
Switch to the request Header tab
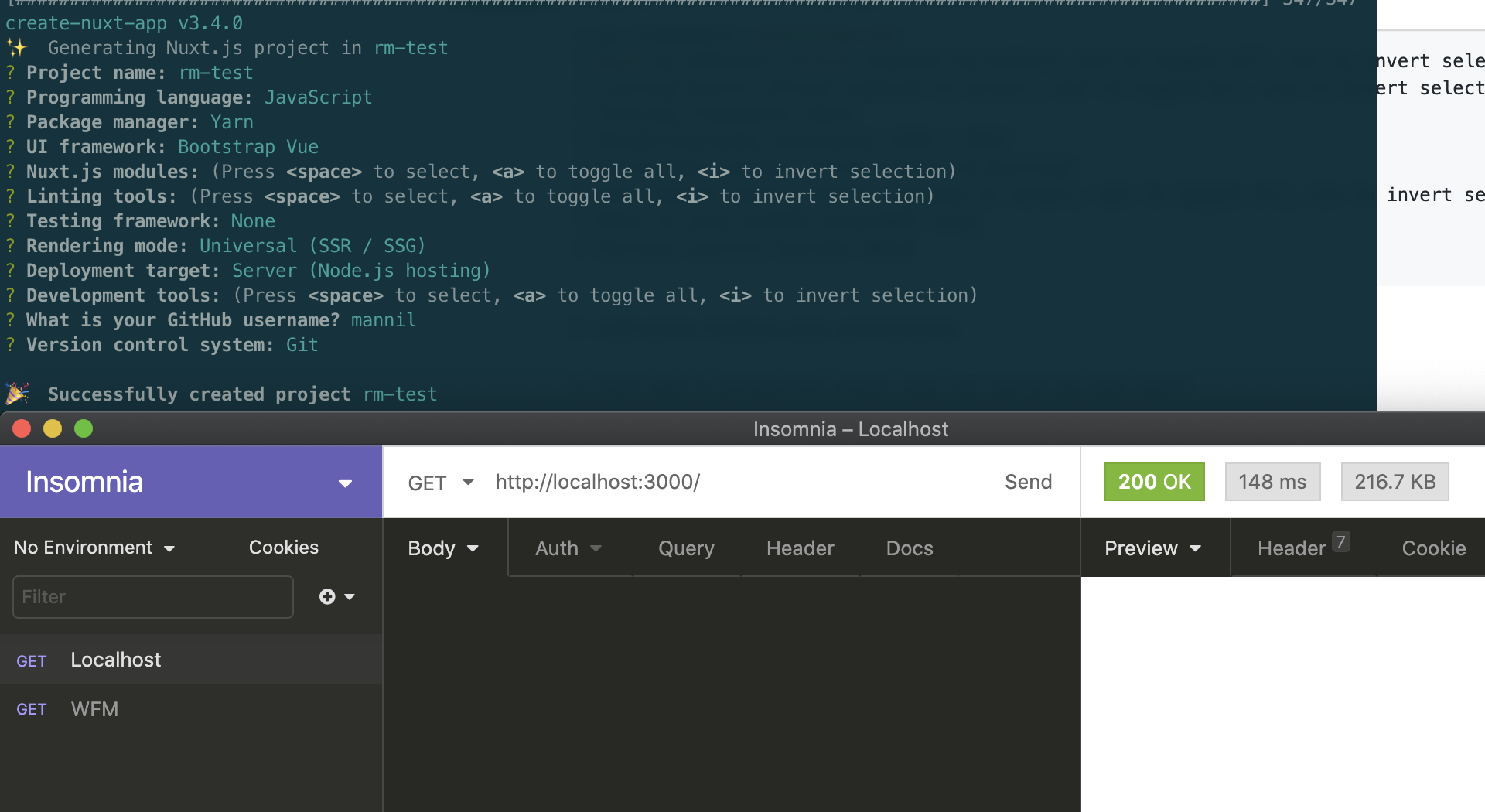(800, 548)
